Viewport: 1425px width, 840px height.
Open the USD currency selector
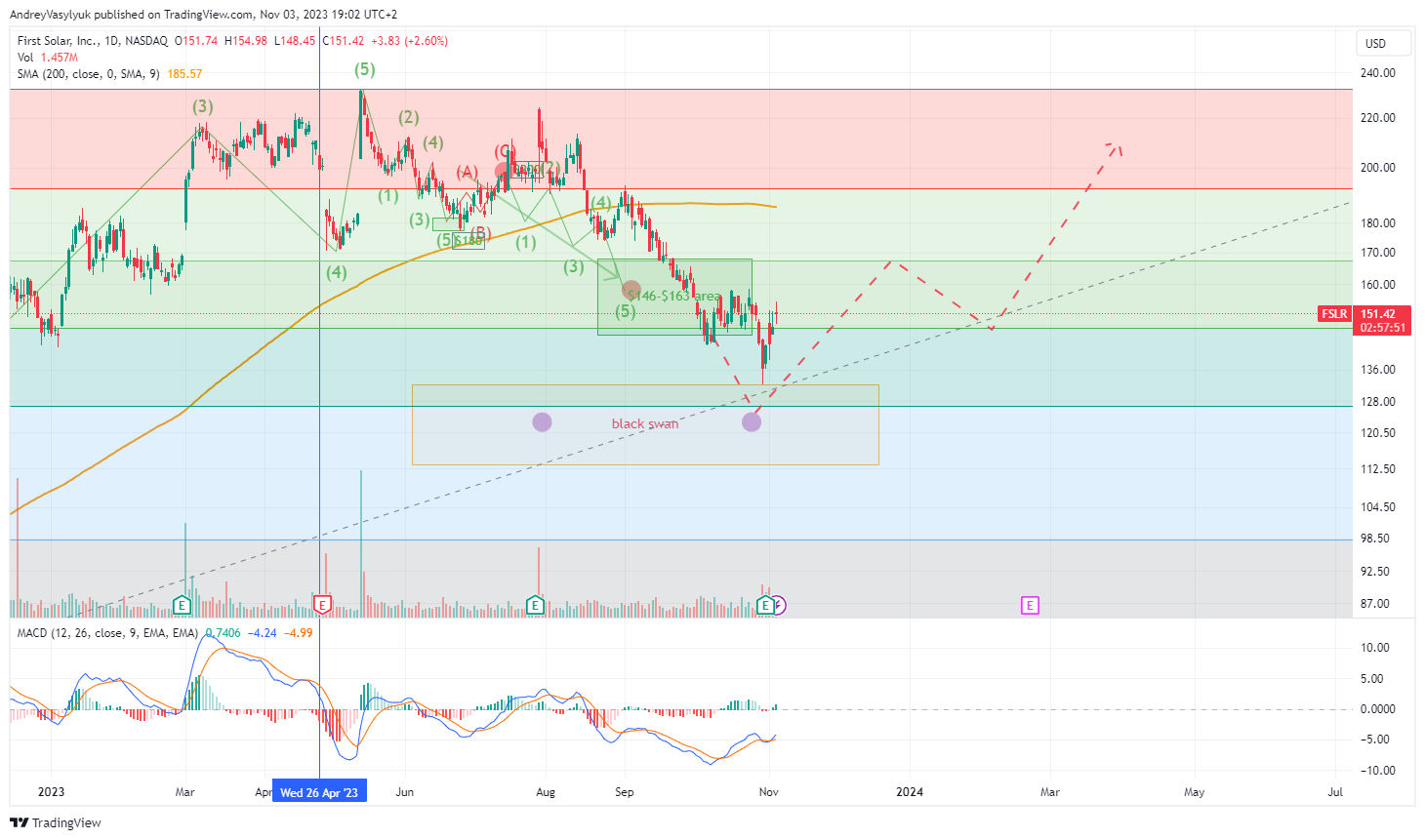coord(1383,44)
